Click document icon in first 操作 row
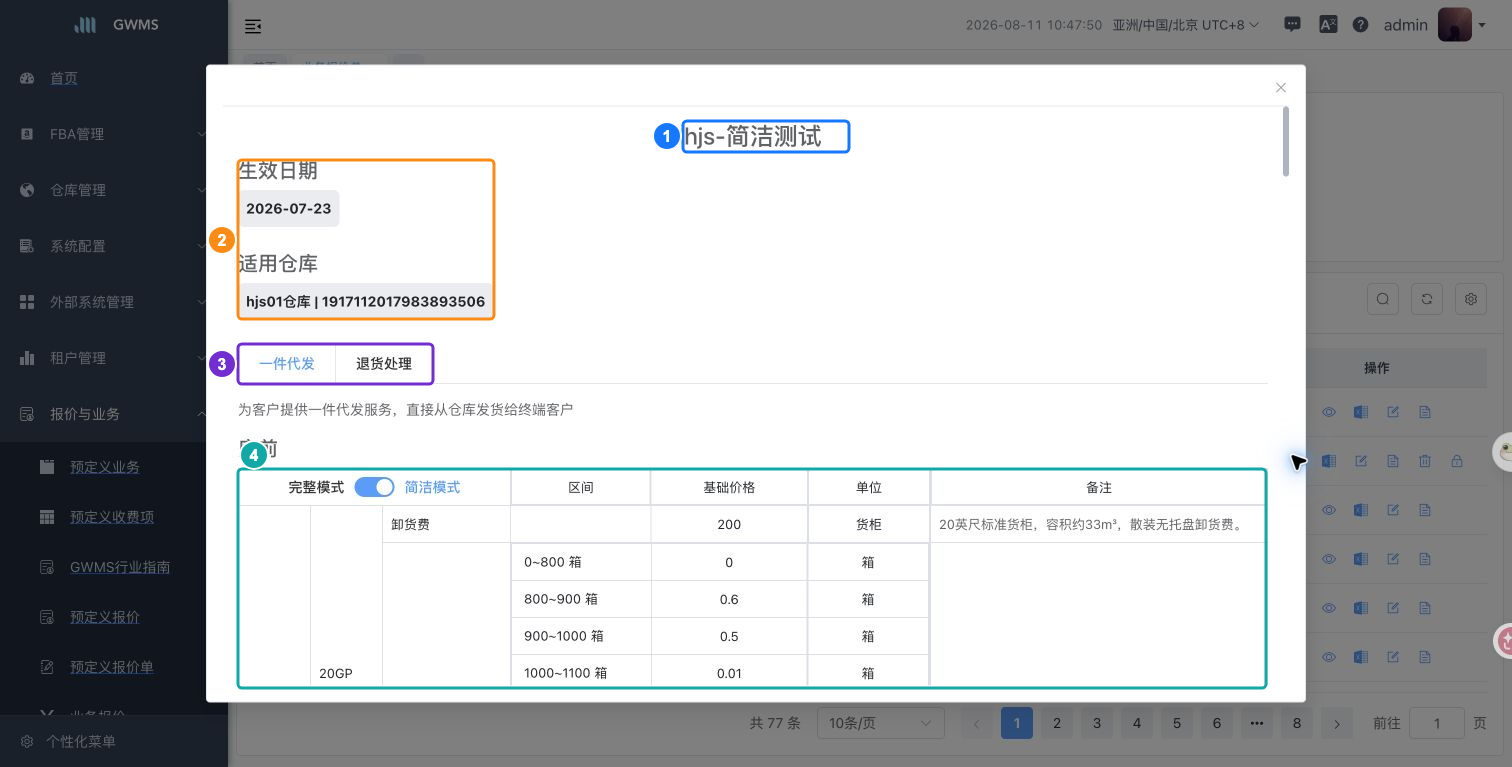Image resolution: width=1512 pixels, height=767 pixels. pos(1425,412)
